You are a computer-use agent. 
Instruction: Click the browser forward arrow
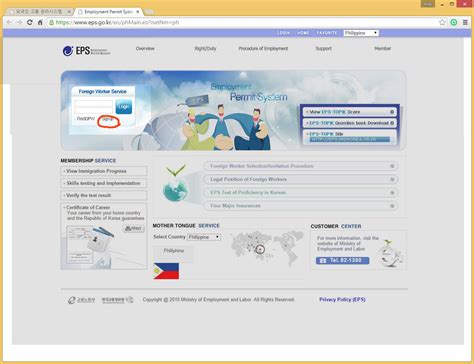click(x=19, y=22)
